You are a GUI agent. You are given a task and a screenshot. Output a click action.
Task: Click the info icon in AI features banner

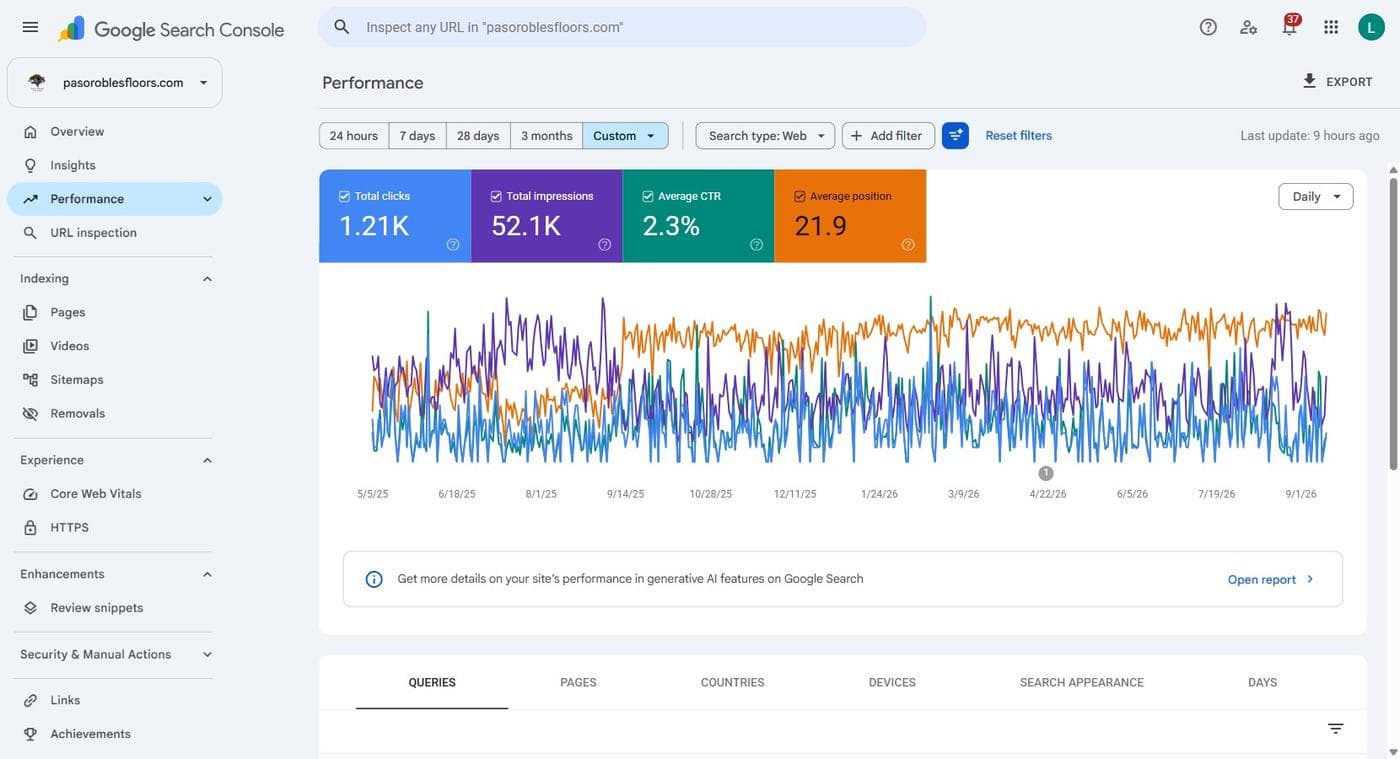pyautogui.click(x=374, y=579)
